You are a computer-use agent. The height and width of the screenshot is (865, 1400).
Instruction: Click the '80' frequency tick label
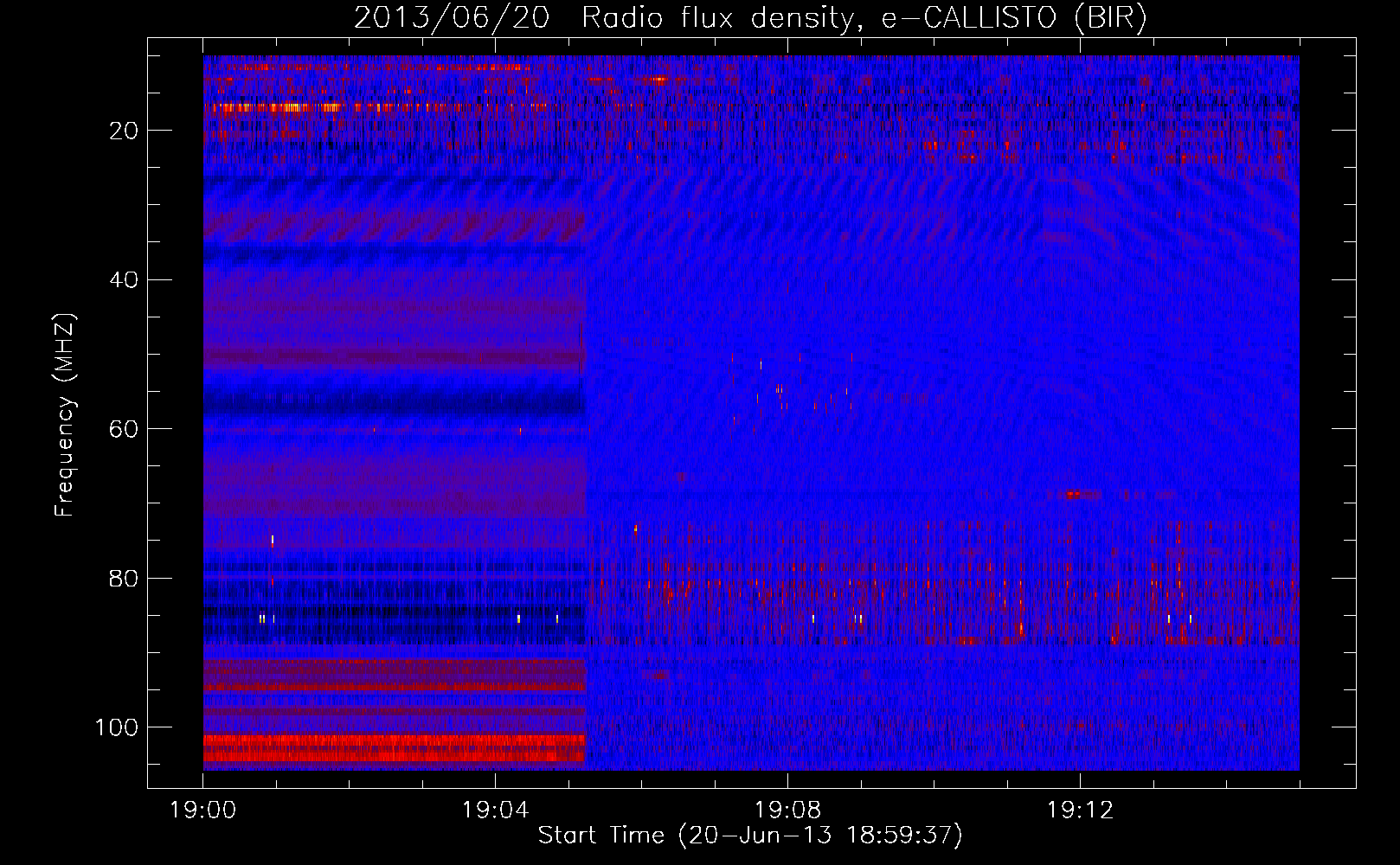click(124, 578)
